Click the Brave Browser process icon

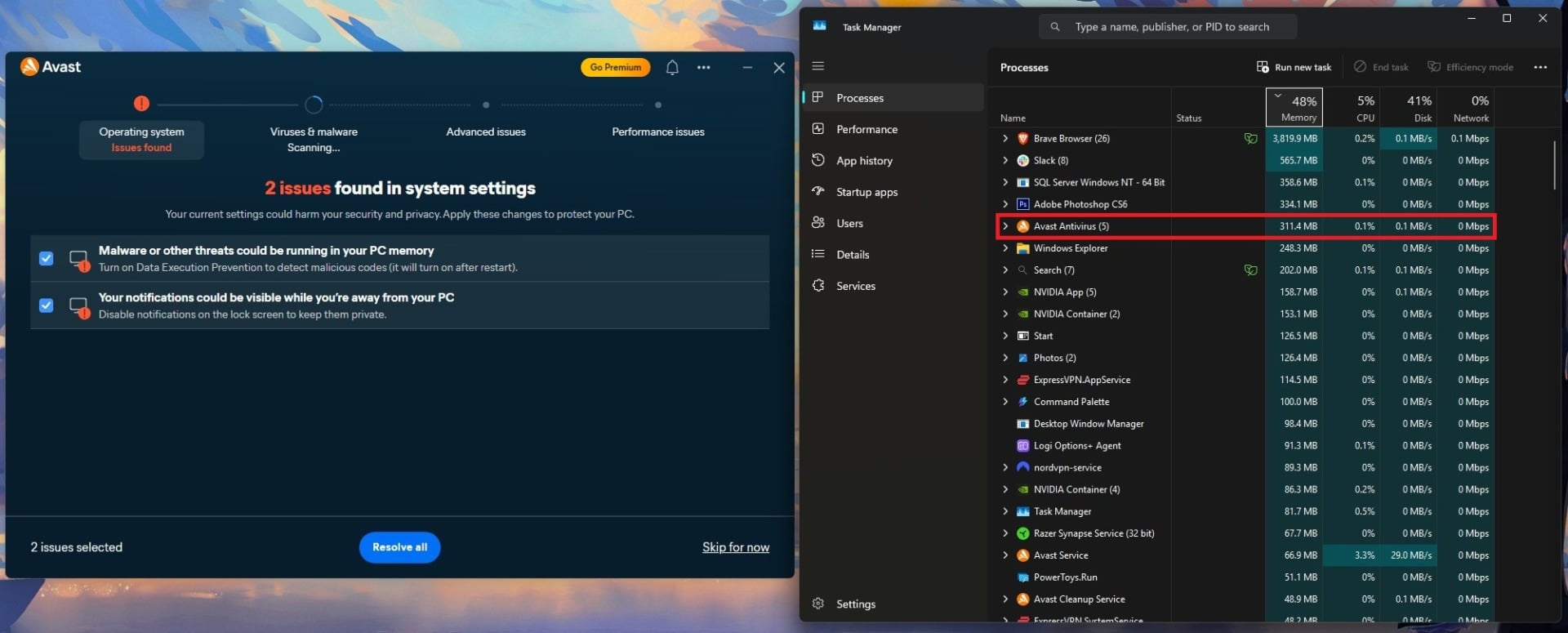coord(1022,139)
